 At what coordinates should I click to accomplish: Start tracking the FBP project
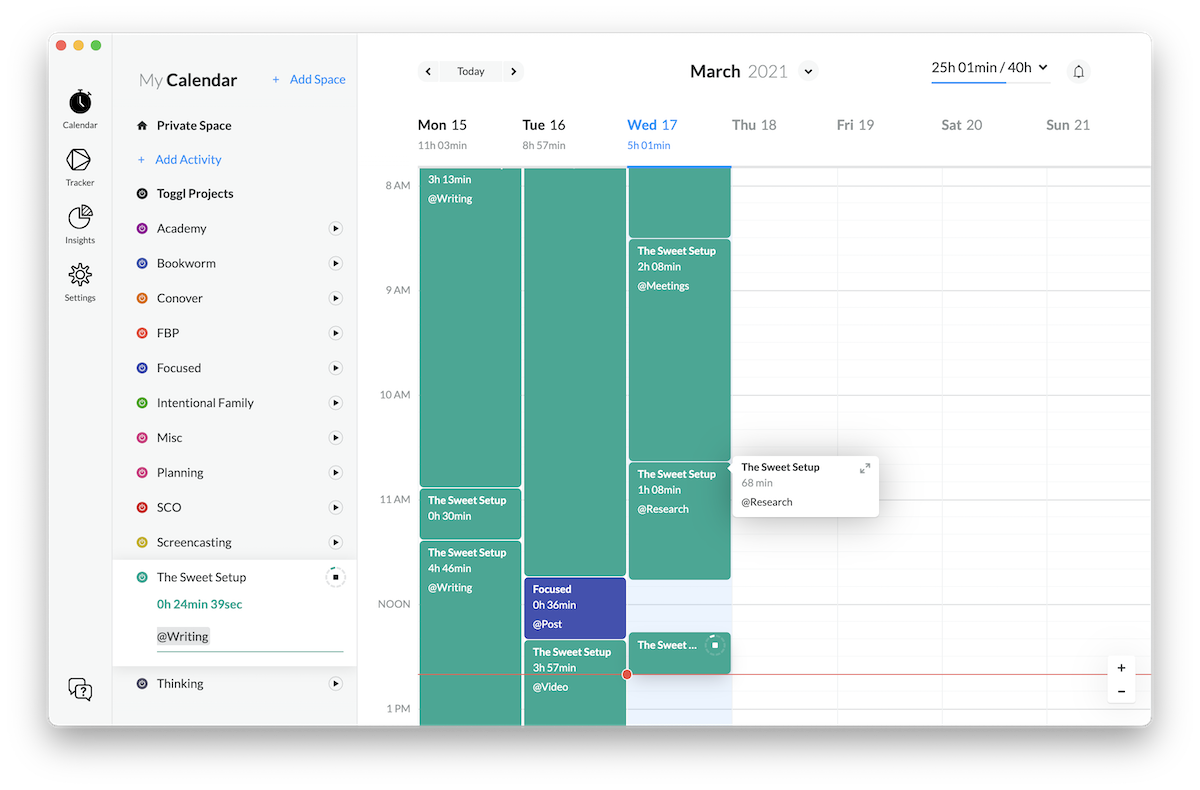click(x=336, y=333)
